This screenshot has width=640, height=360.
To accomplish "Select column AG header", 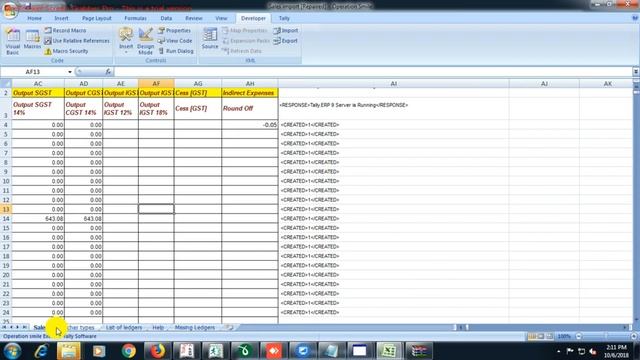I will (198, 84).
